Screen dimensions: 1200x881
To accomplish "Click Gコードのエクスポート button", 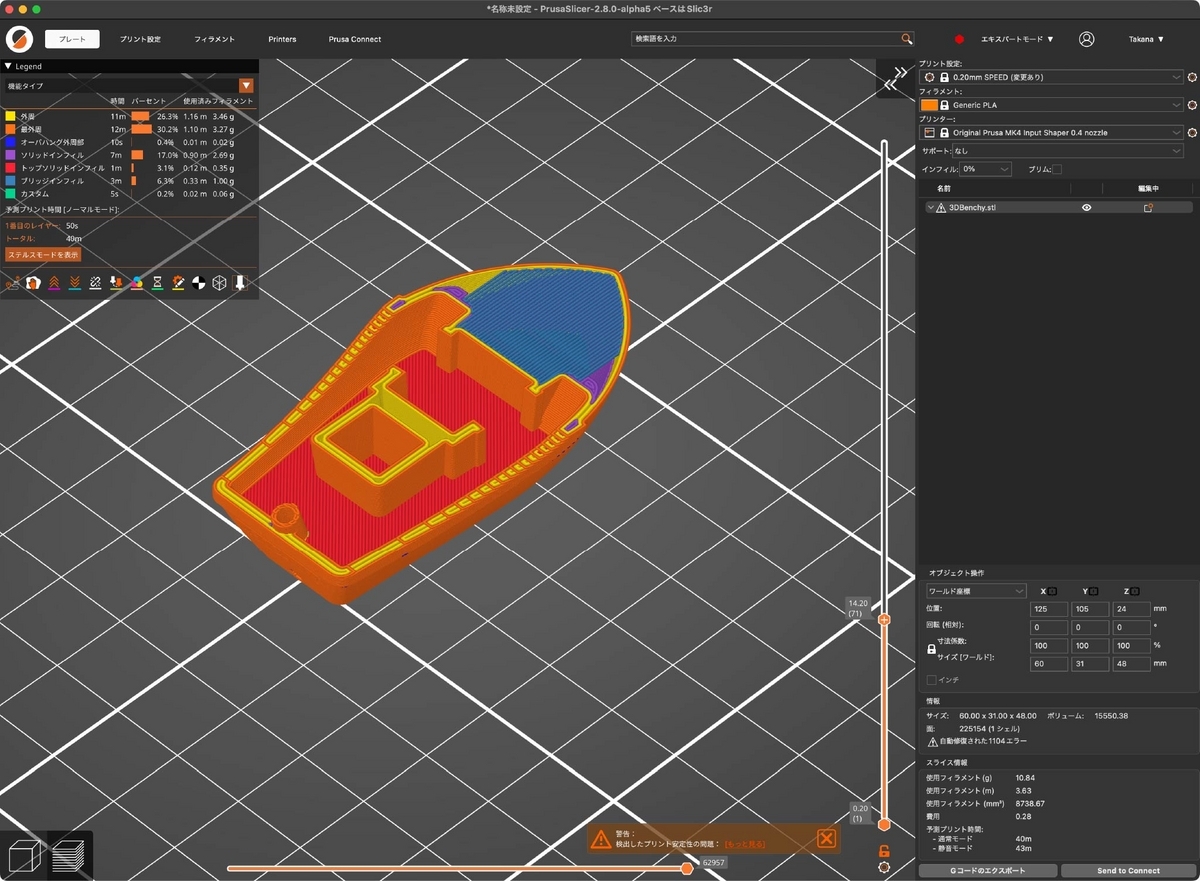I will point(987,870).
